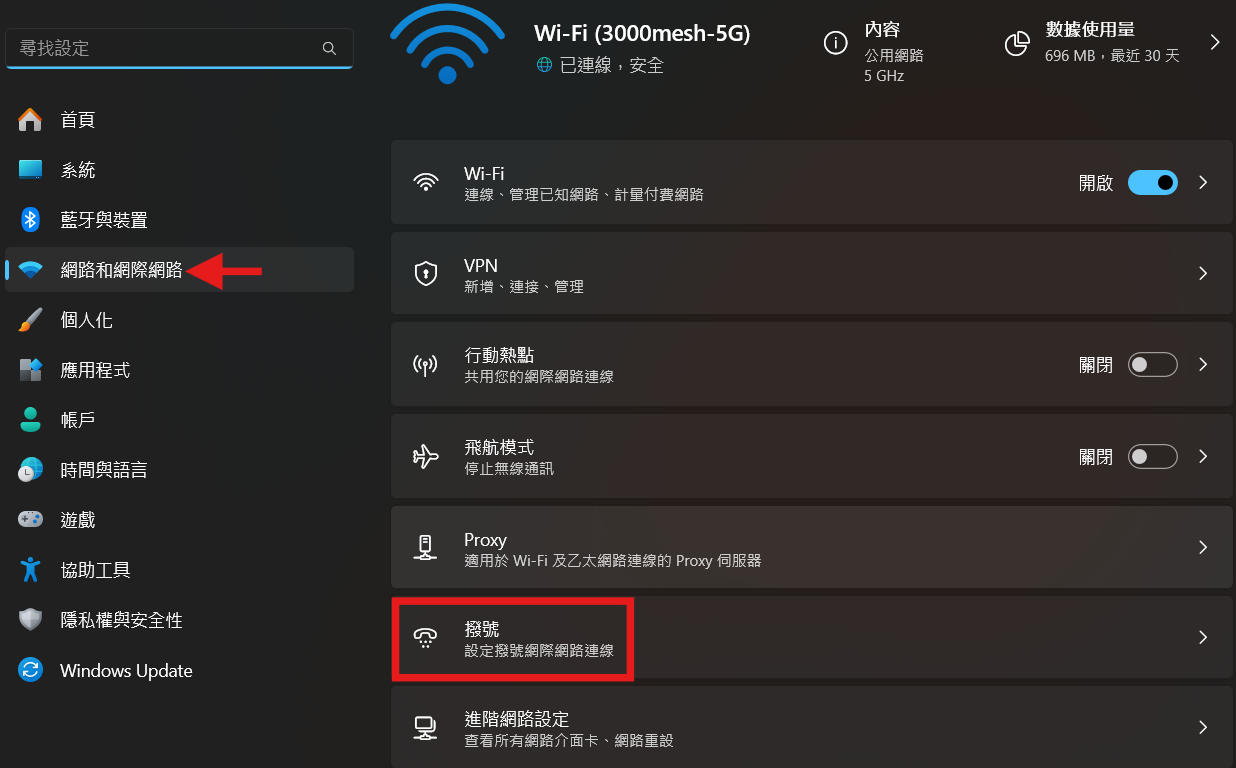Click the 進階網路設定 monitor icon
The width and height of the screenshot is (1236, 768).
point(426,728)
